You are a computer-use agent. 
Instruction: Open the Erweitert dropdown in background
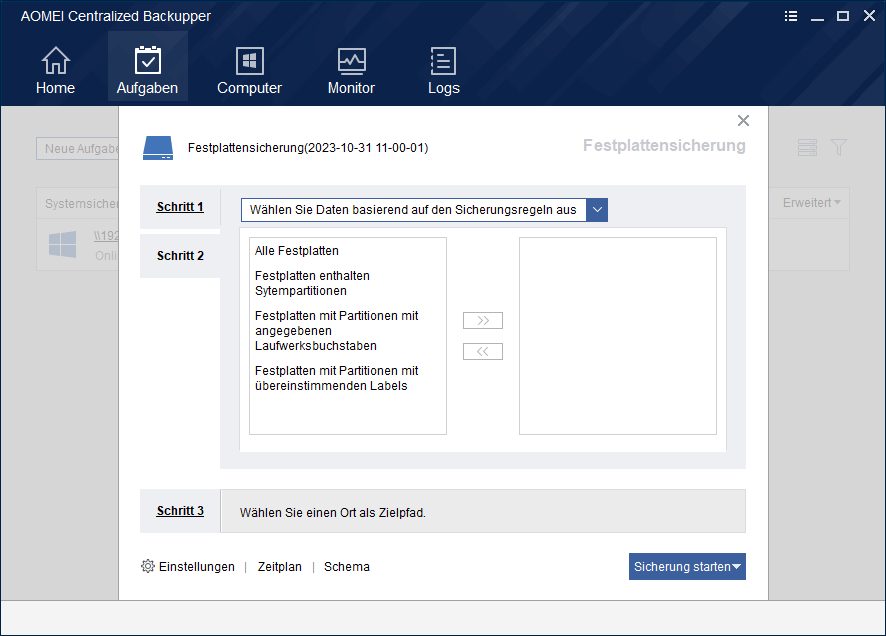click(811, 203)
